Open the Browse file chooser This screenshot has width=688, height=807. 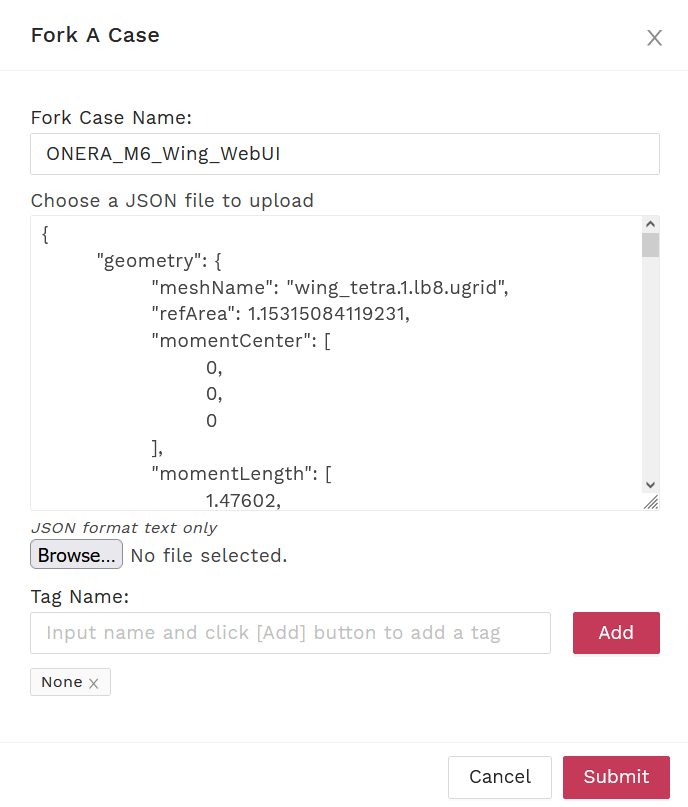point(76,555)
